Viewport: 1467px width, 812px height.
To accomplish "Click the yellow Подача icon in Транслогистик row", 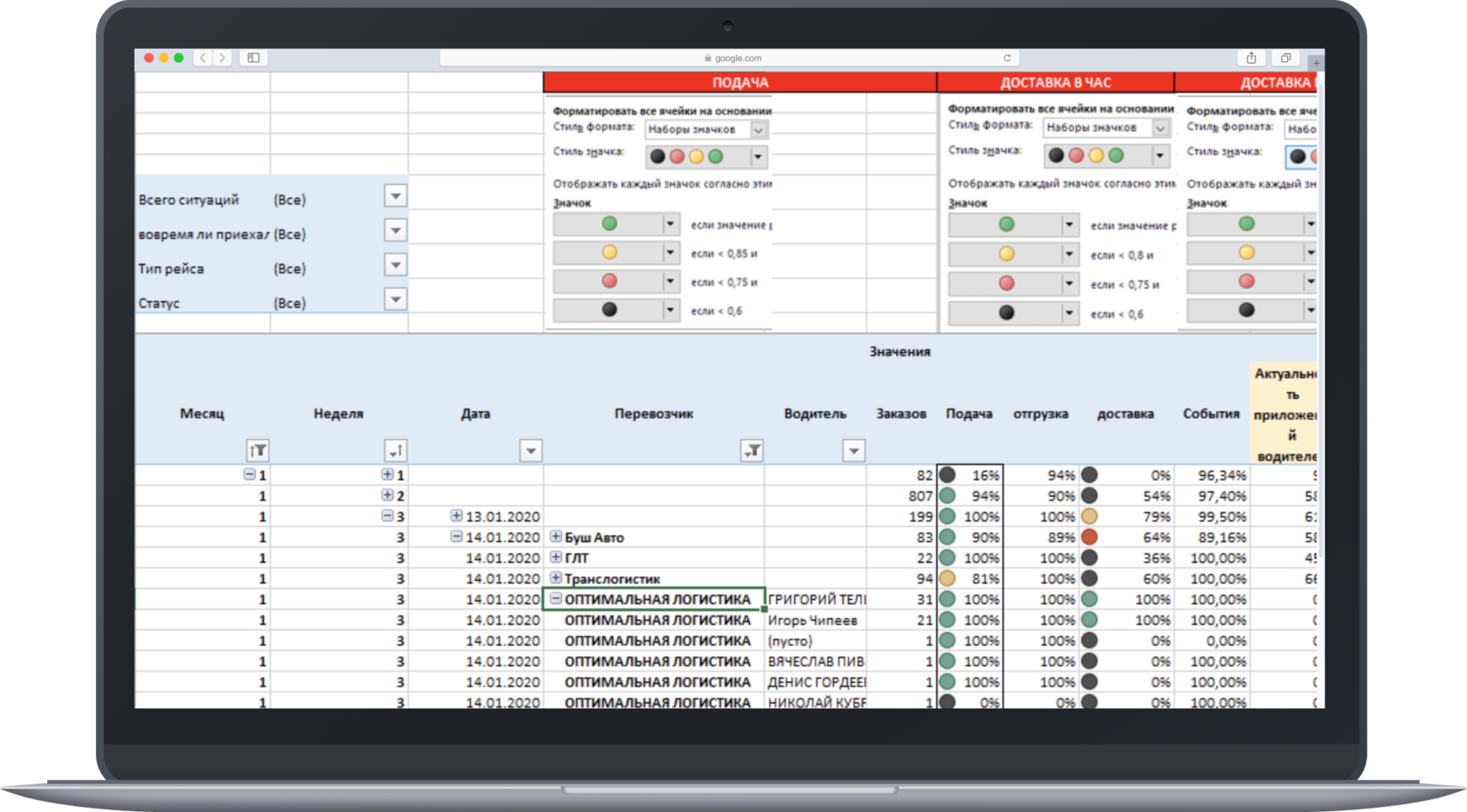I will (x=947, y=578).
